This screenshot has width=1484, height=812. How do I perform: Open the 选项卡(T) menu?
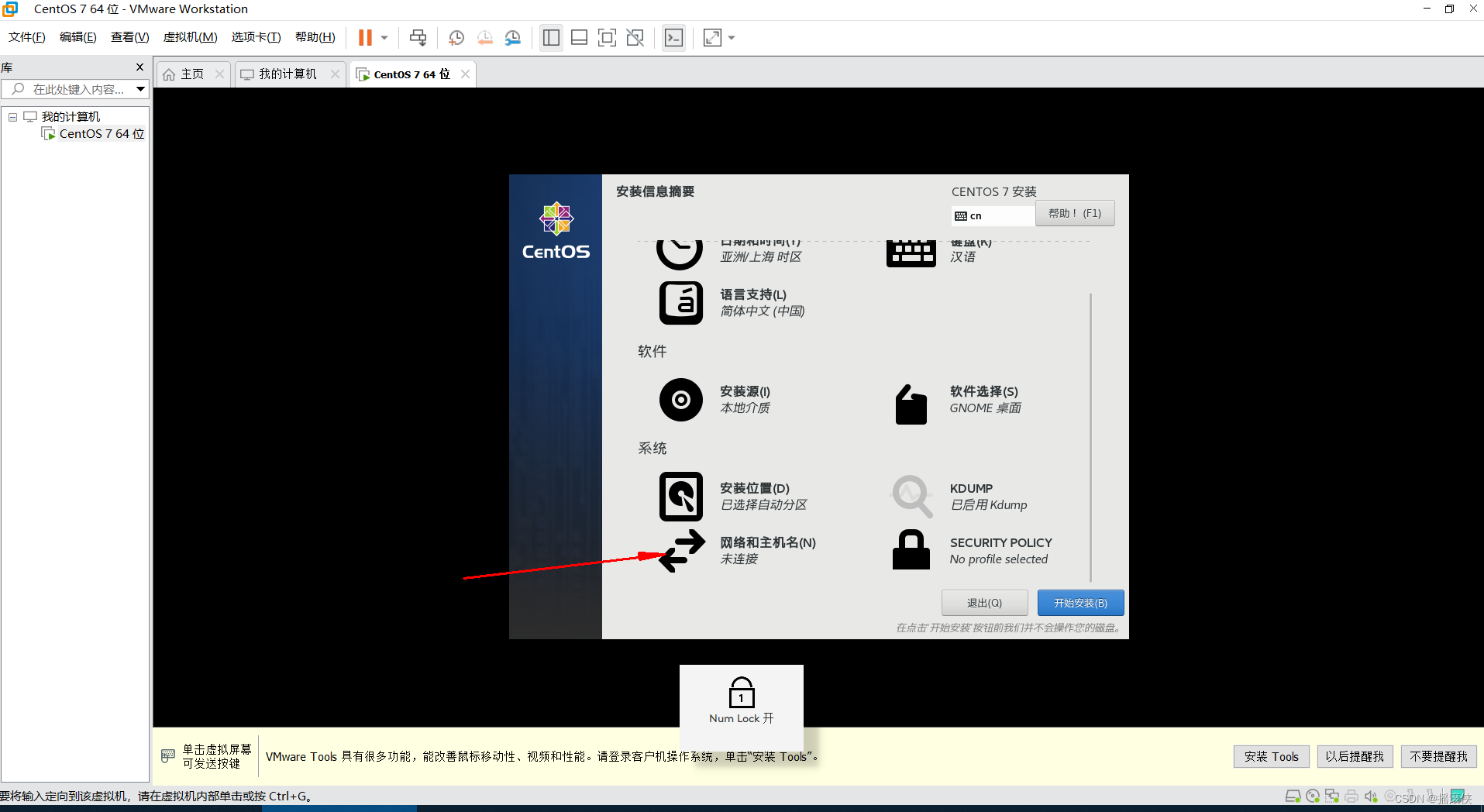pyautogui.click(x=256, y=37)
